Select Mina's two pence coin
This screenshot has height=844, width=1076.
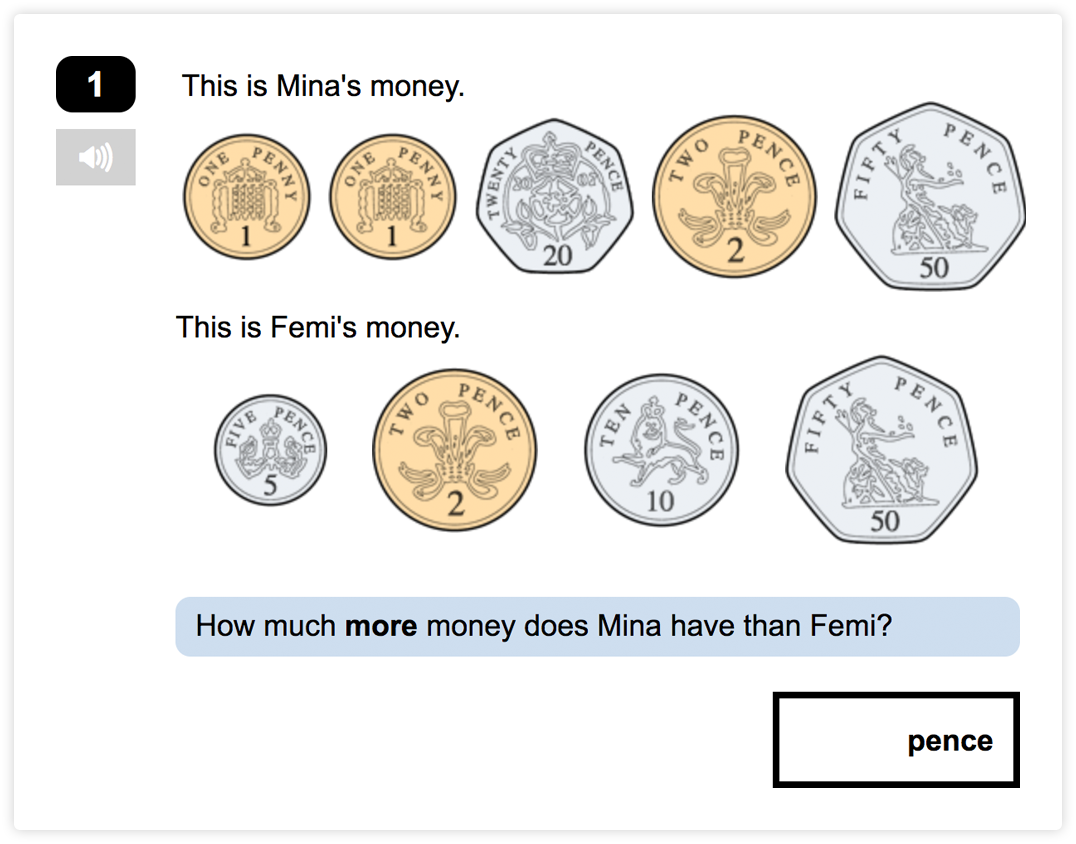734,196
